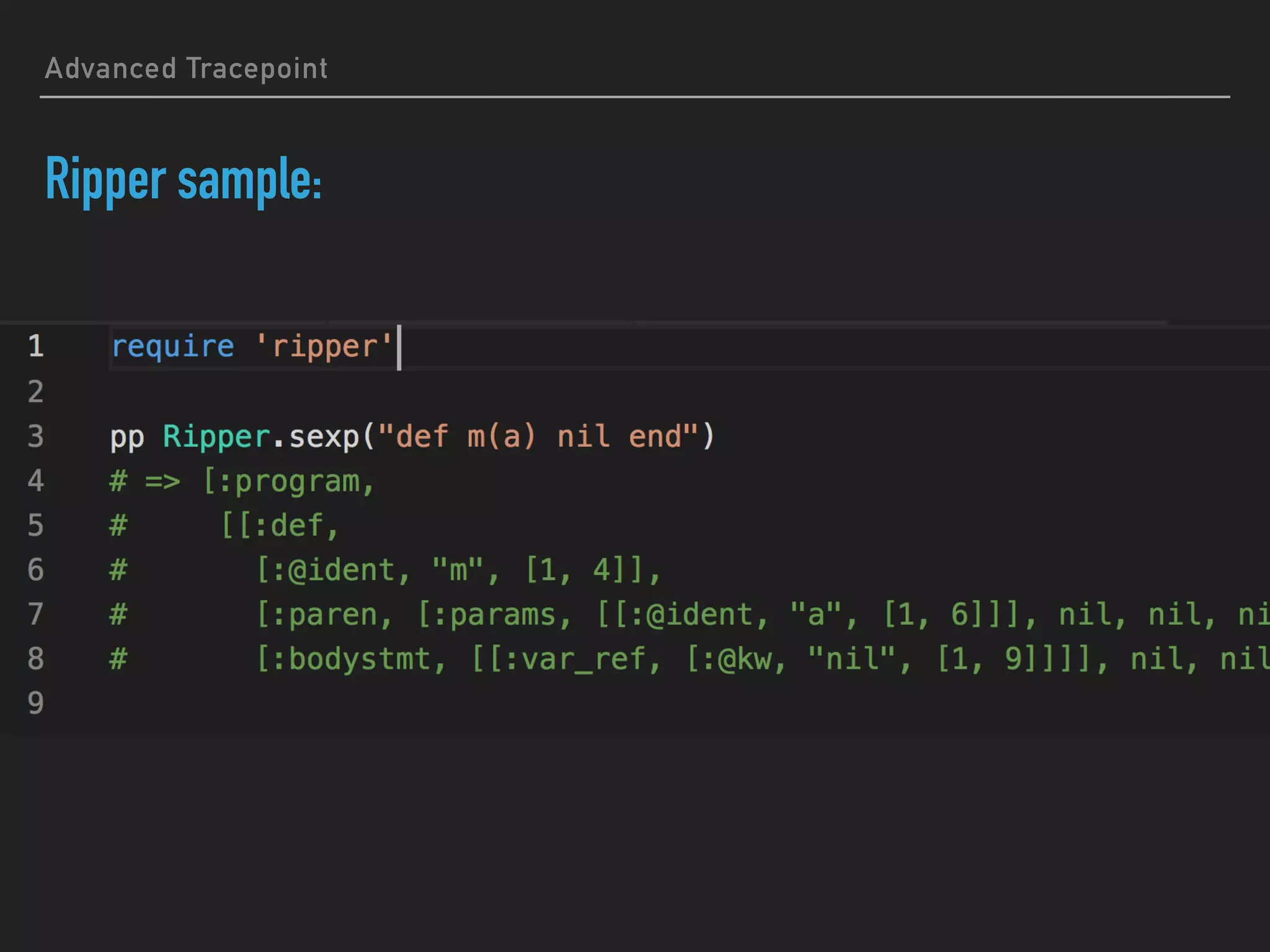
Task: Click the sexp method call
Action: [324, 436]
